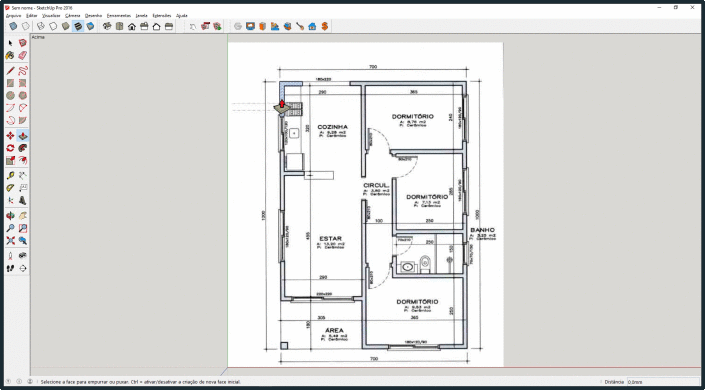The height and width of the screenshot is (390, 705).
Task: Click the Distância measurement input box
Action: tap(663, 381)
